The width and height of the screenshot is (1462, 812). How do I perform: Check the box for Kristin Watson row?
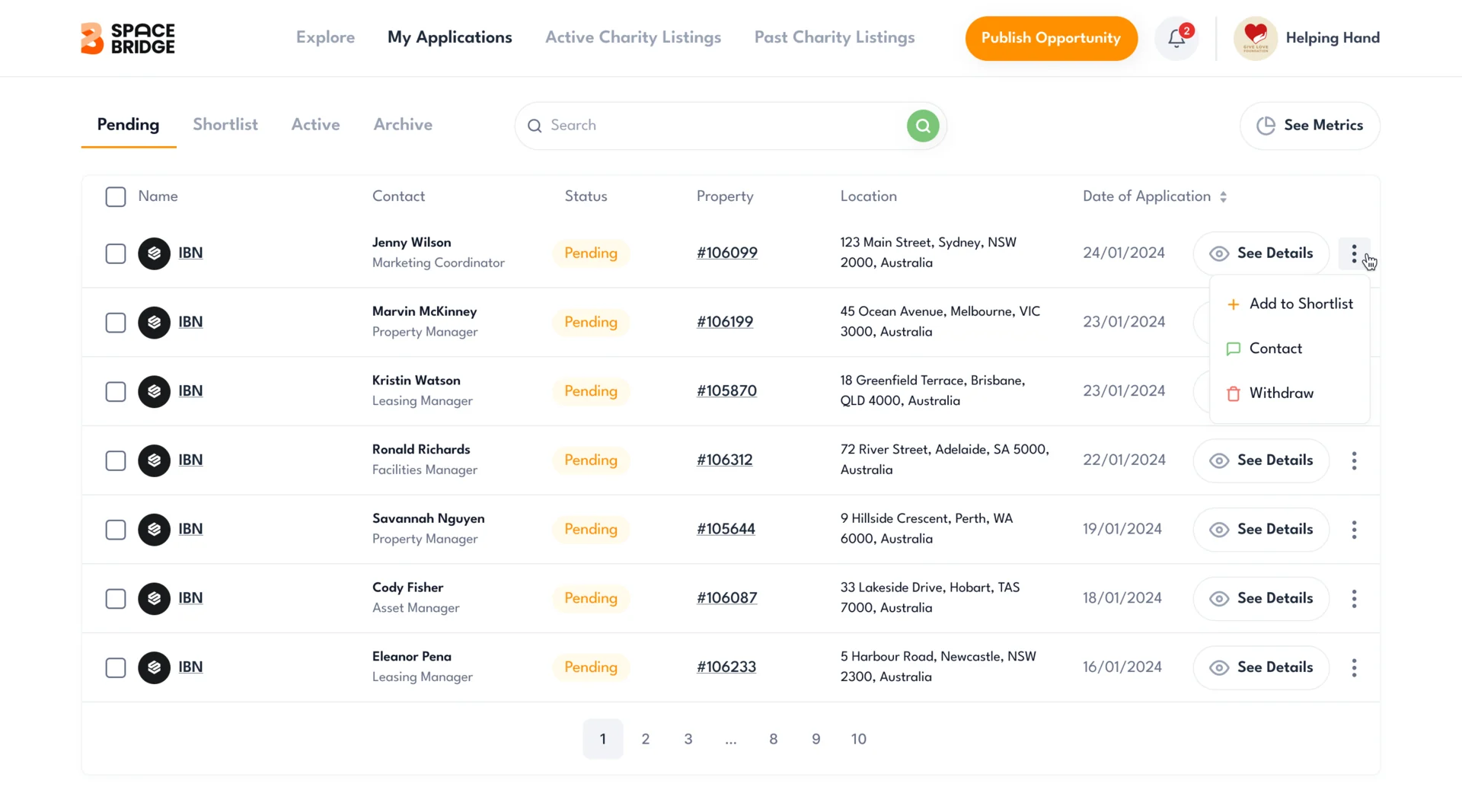(116, 392)
